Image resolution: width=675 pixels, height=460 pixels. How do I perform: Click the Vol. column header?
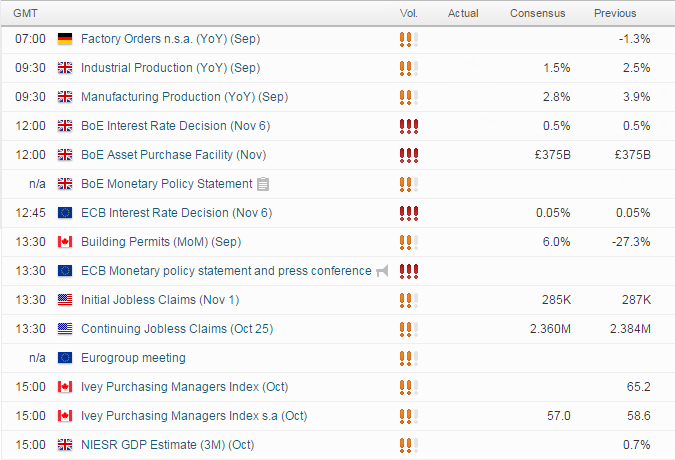(x=409, y=13)
